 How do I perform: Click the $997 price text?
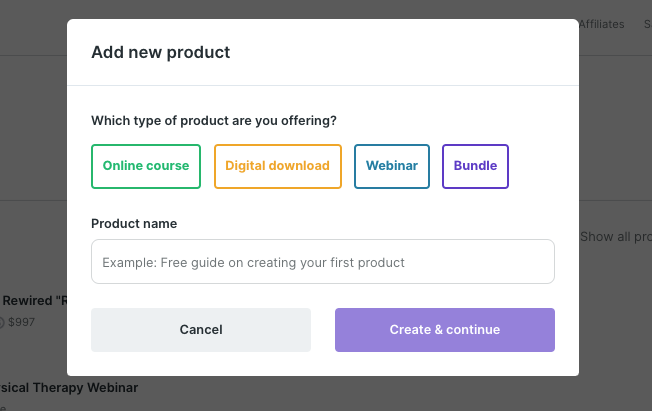click(x=21, y=322)
